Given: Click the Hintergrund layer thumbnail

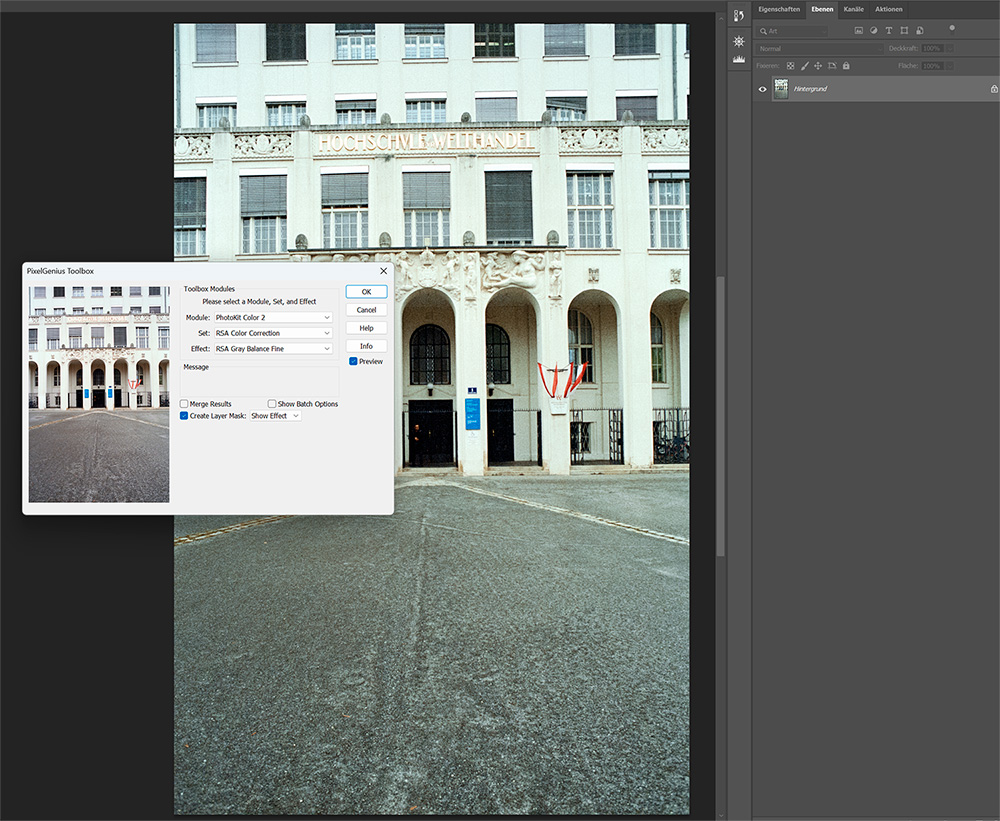Looking at the screenshot, I should pyautogui.click(x=781, y=89).
